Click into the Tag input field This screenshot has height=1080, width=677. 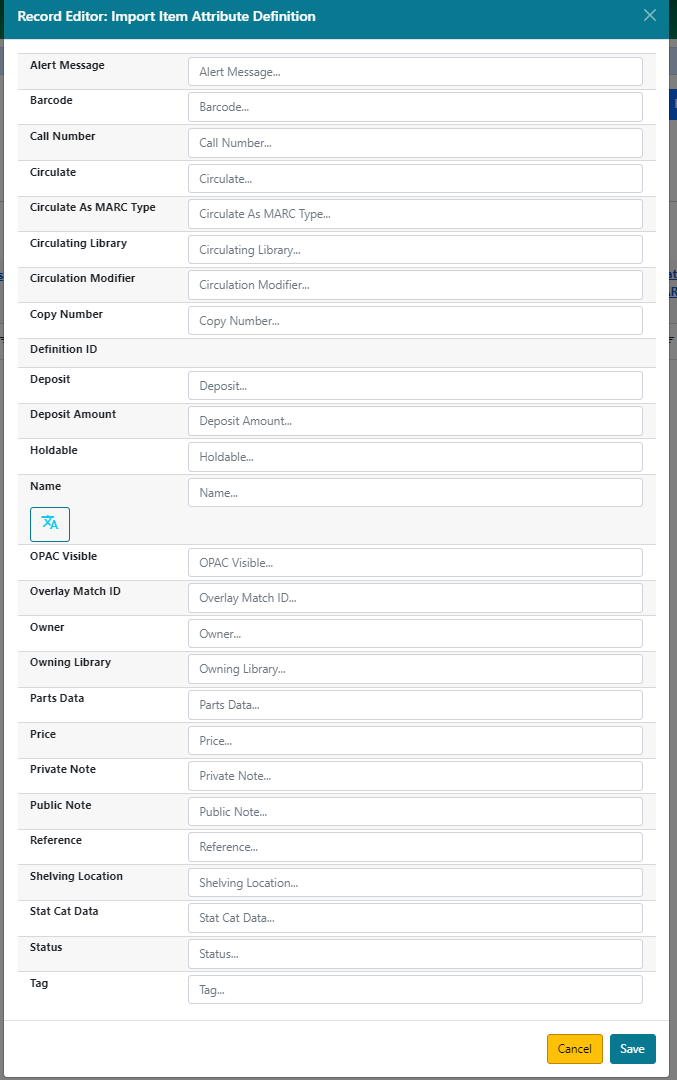point(415,990)
